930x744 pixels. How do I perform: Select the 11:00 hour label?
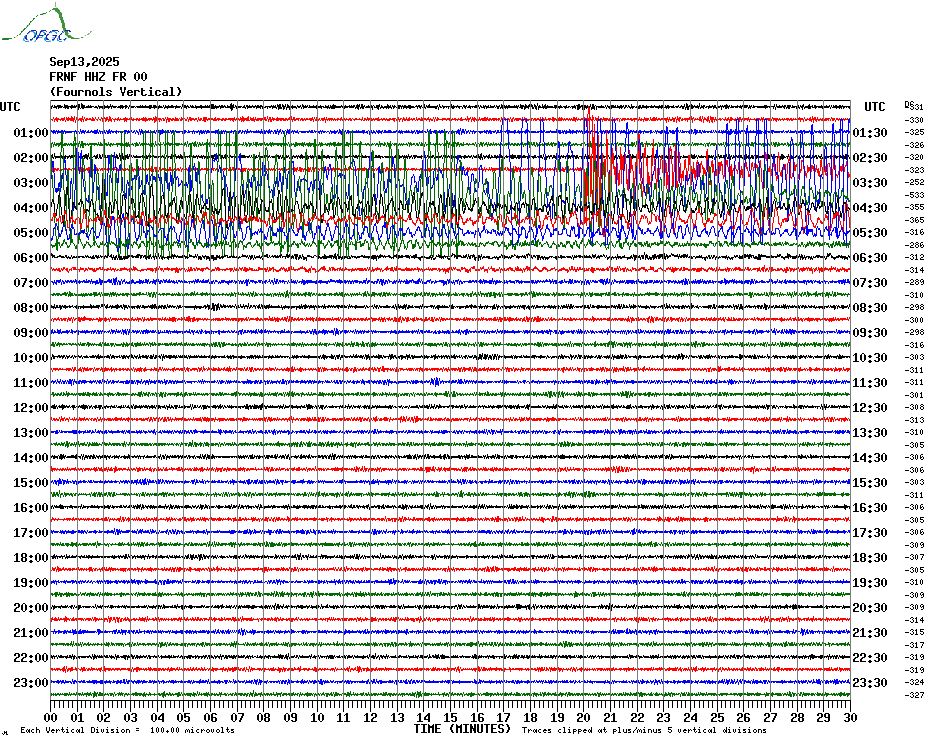(x=31, y=382)
